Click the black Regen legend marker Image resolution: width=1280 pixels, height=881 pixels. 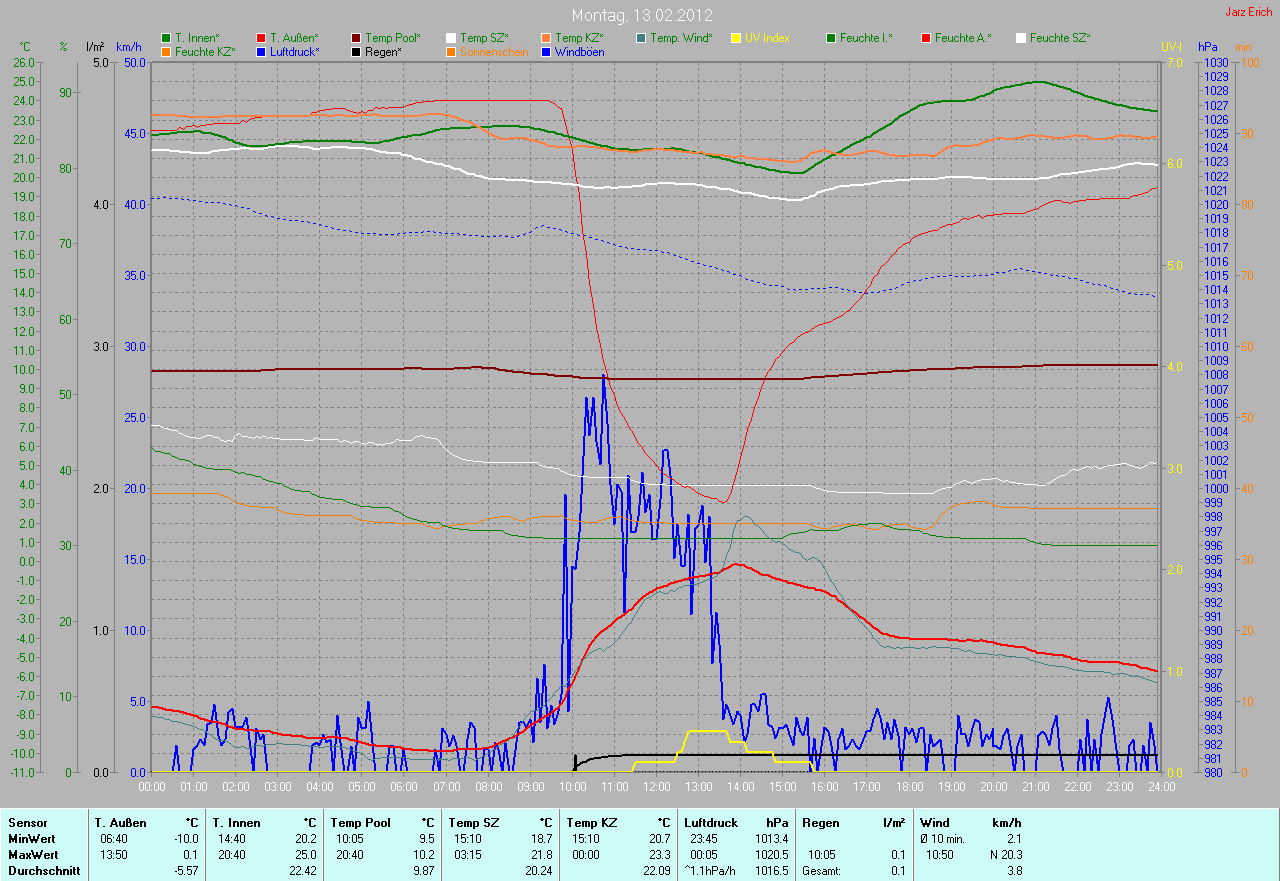(356, 51)
